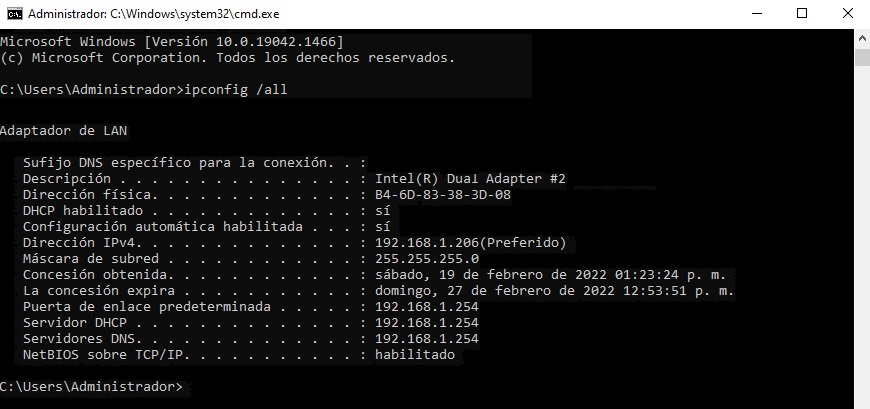The width and height of the screenshot is (870, 409).
Task: Click the Servidores DNS address value
Action: pos(427,339)
